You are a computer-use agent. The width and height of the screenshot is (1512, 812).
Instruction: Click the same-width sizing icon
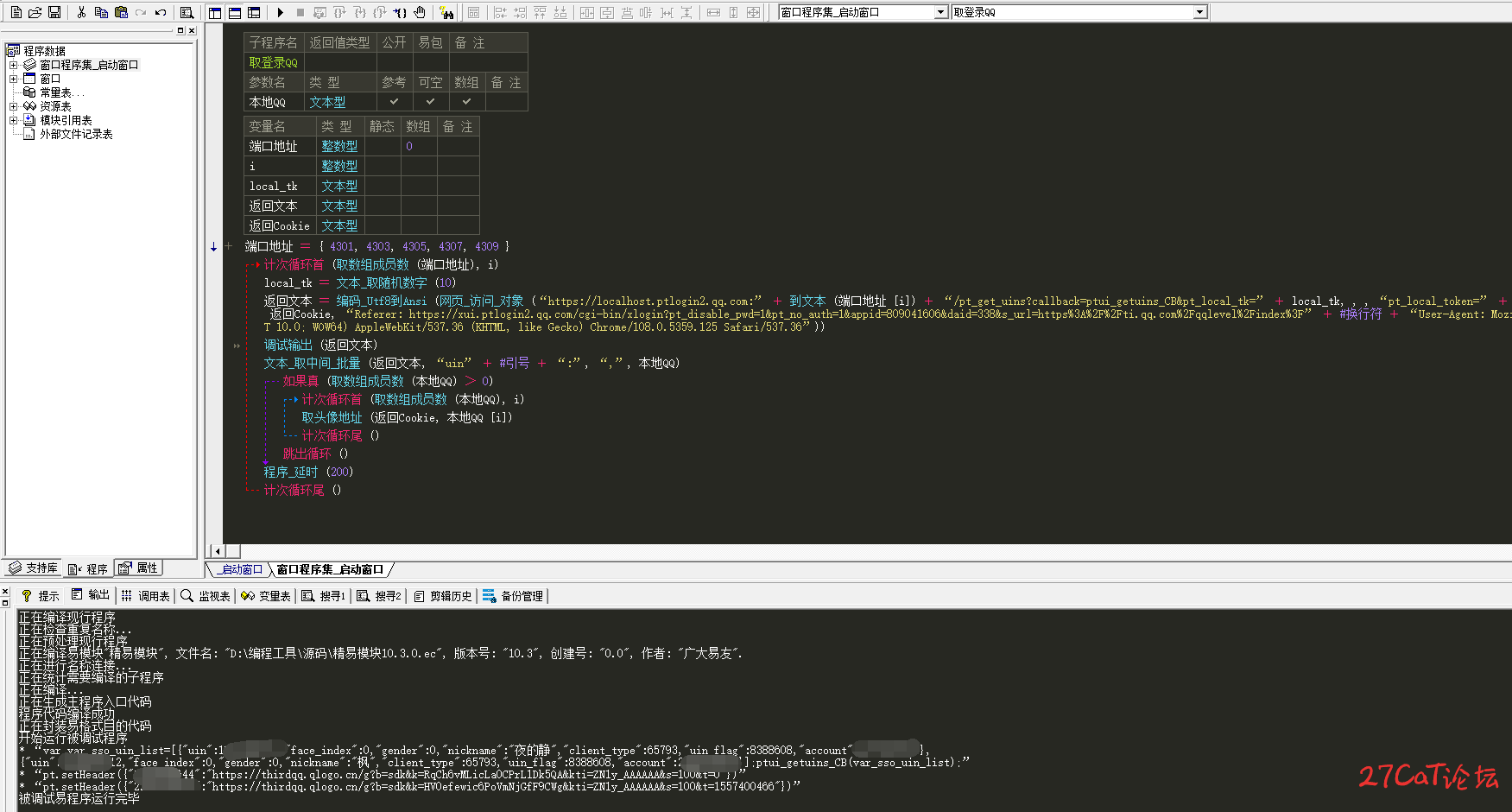[x=713, y=12]
